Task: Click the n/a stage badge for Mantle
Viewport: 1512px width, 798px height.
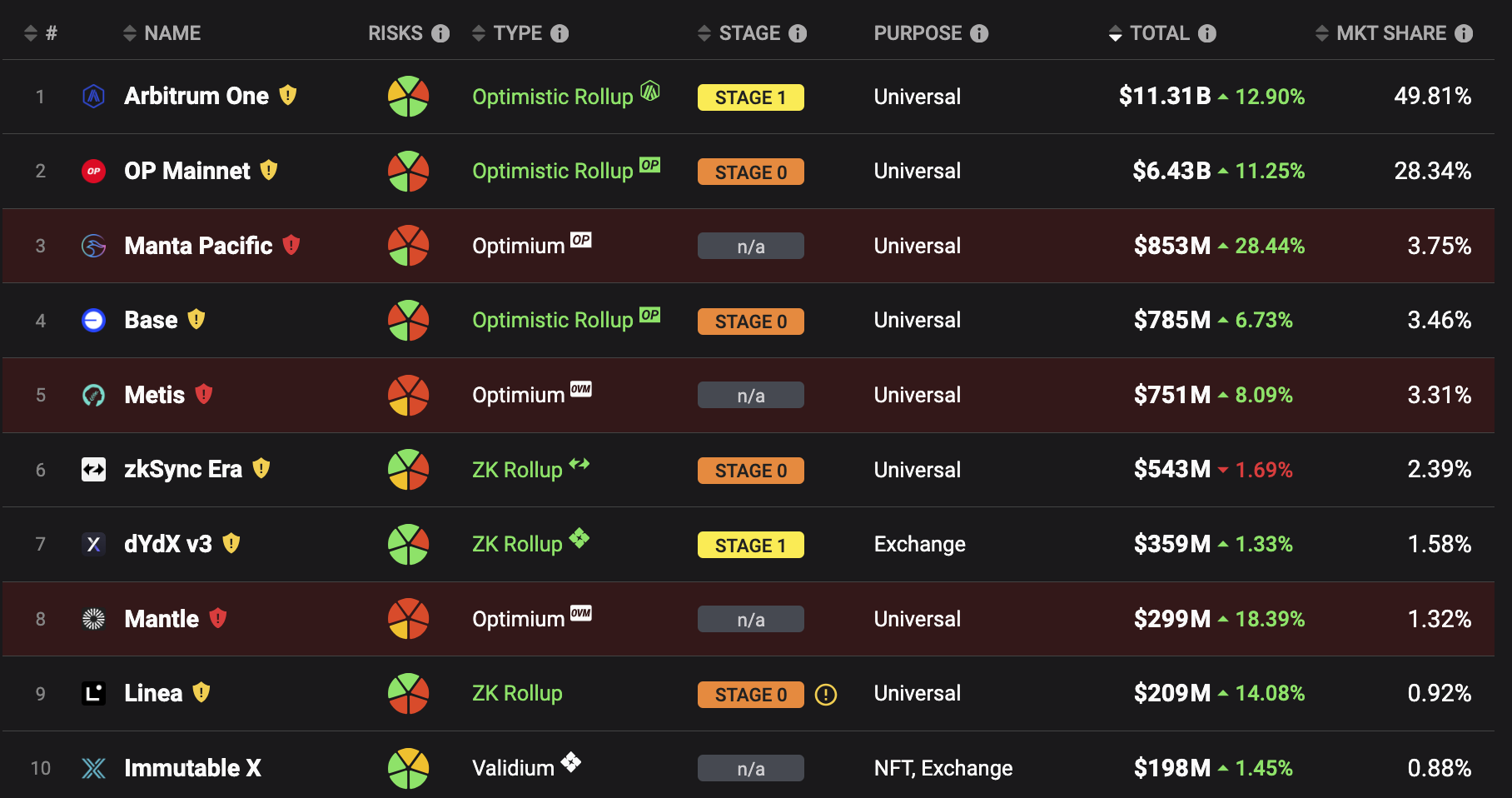Action: tap(750, 619)
